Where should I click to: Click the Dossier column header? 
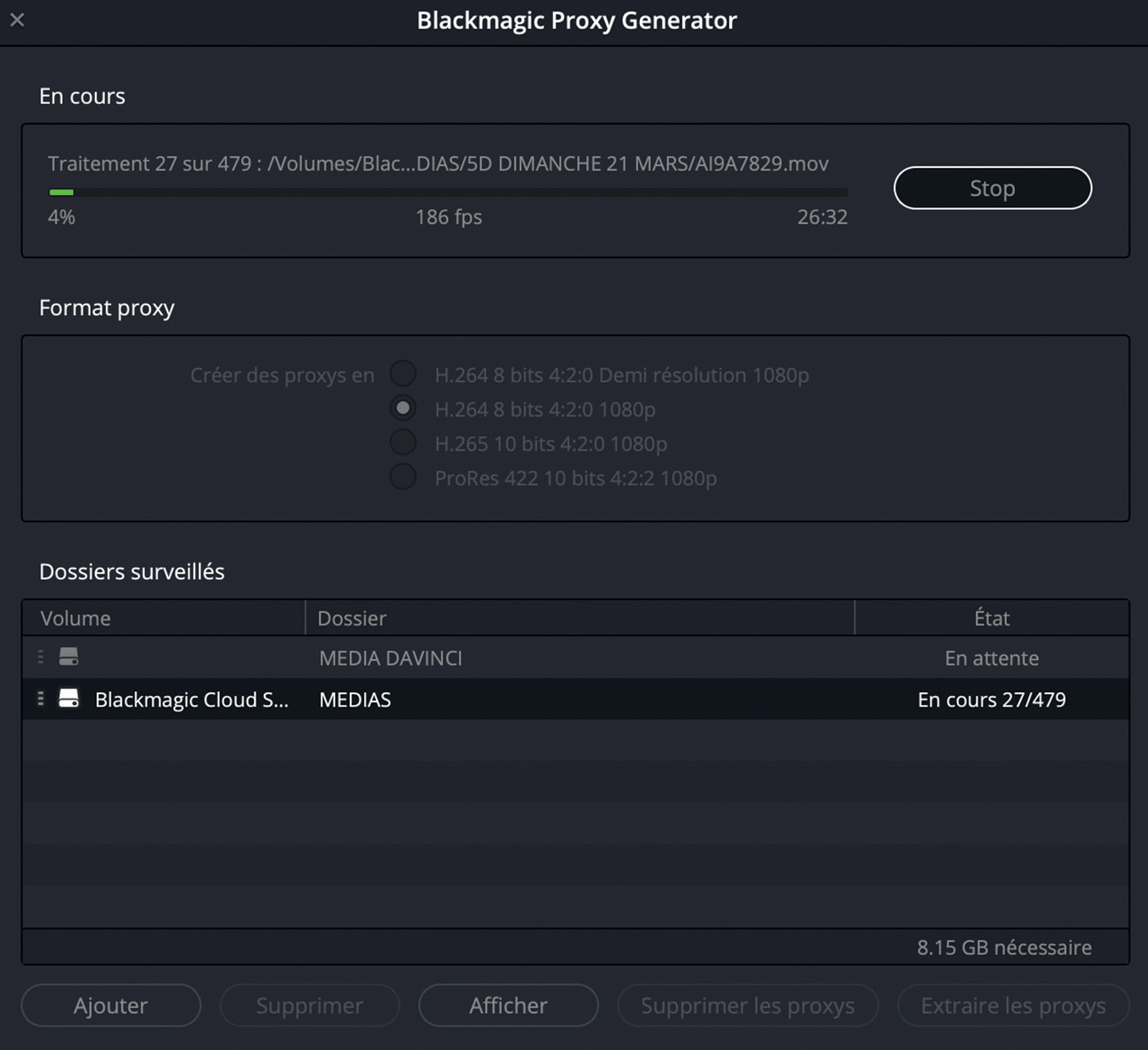coord(352,618)
